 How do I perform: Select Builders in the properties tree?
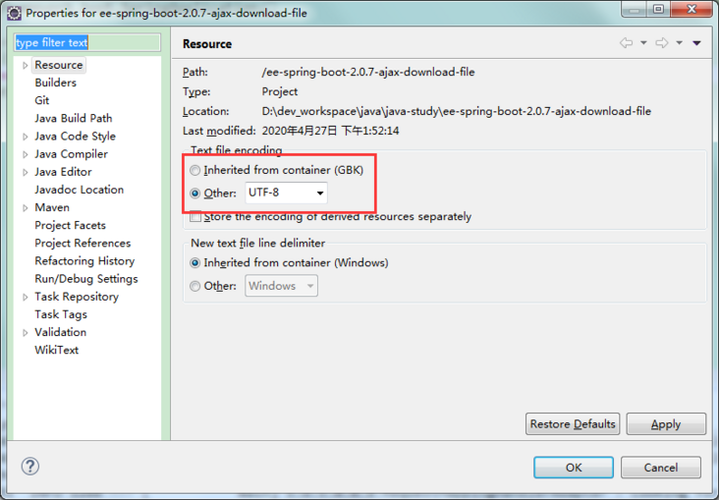click(x=55, y=83)
